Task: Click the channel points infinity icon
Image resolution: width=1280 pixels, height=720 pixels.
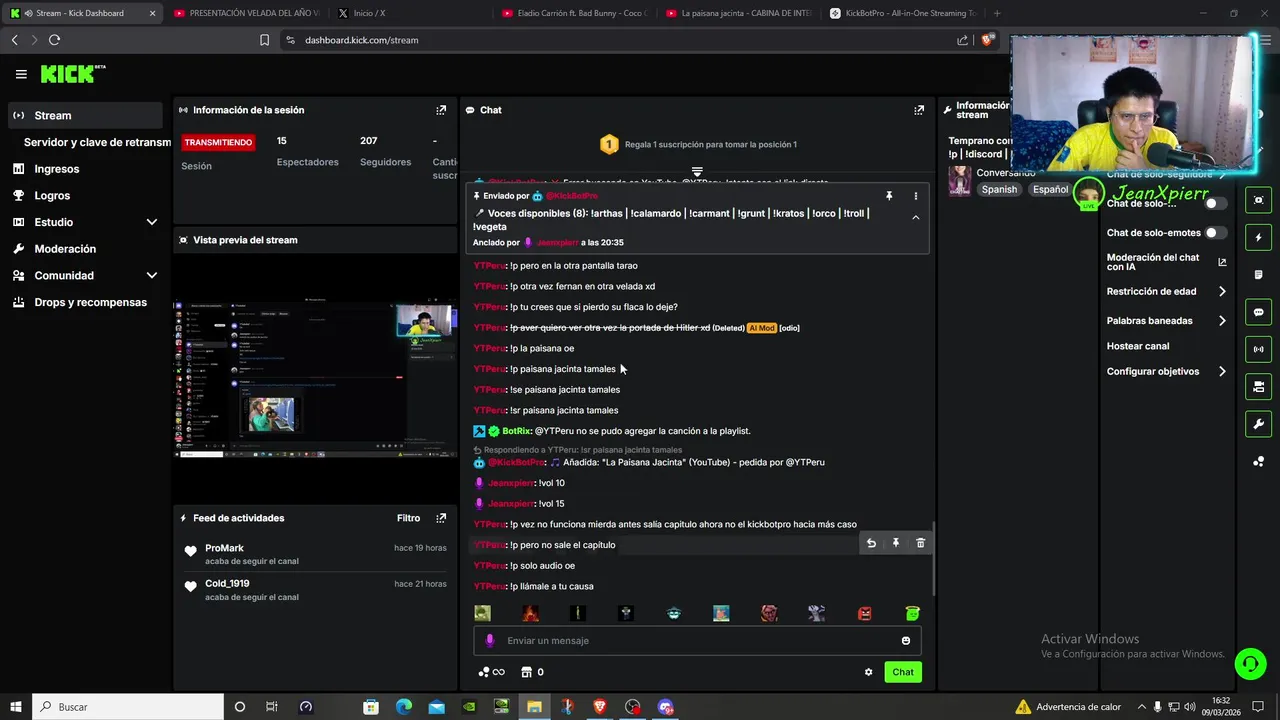Action: [491, 672]
